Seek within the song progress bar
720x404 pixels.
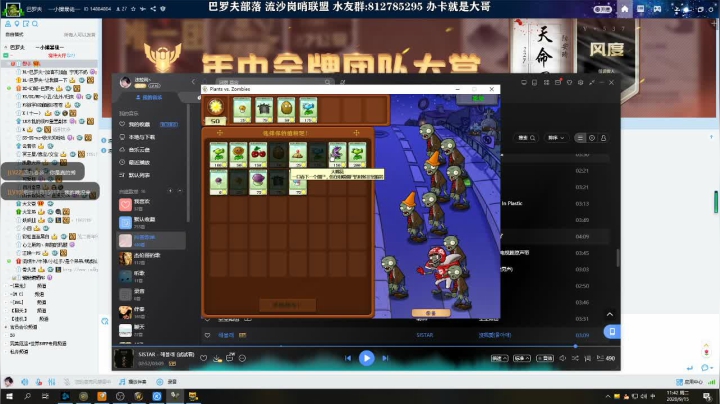366,346
